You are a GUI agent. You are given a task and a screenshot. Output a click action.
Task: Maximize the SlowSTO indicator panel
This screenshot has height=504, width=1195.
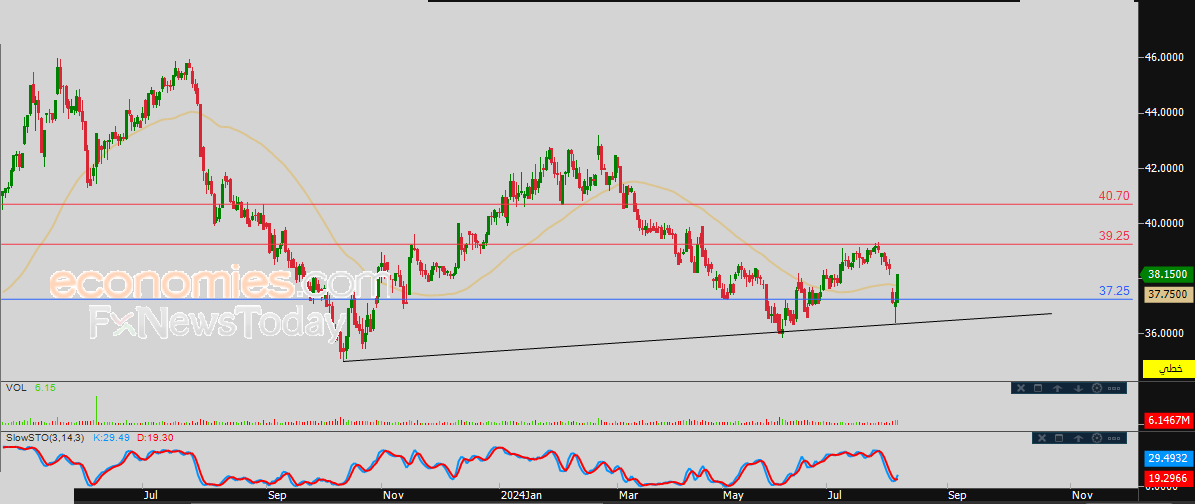click(x=1058, y=438)
